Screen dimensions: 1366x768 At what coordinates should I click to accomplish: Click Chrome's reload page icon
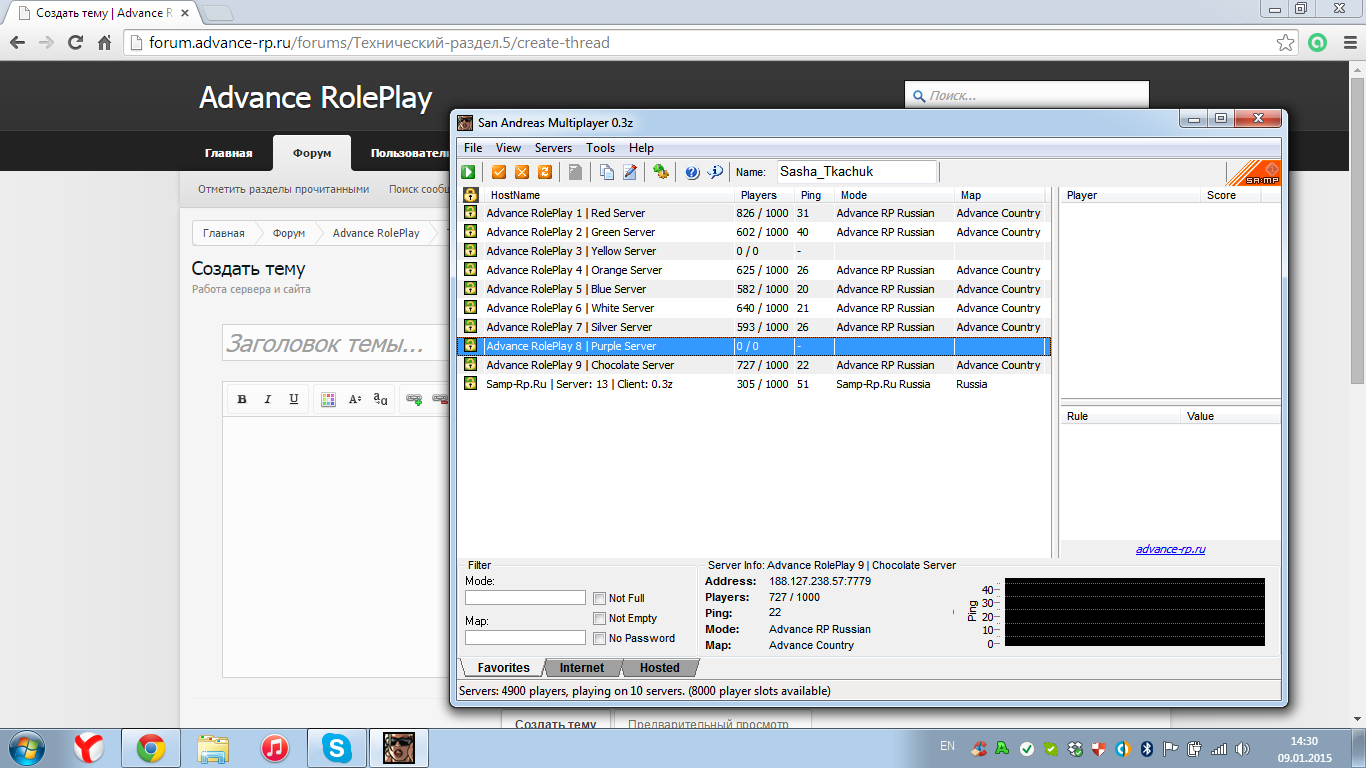75,43
